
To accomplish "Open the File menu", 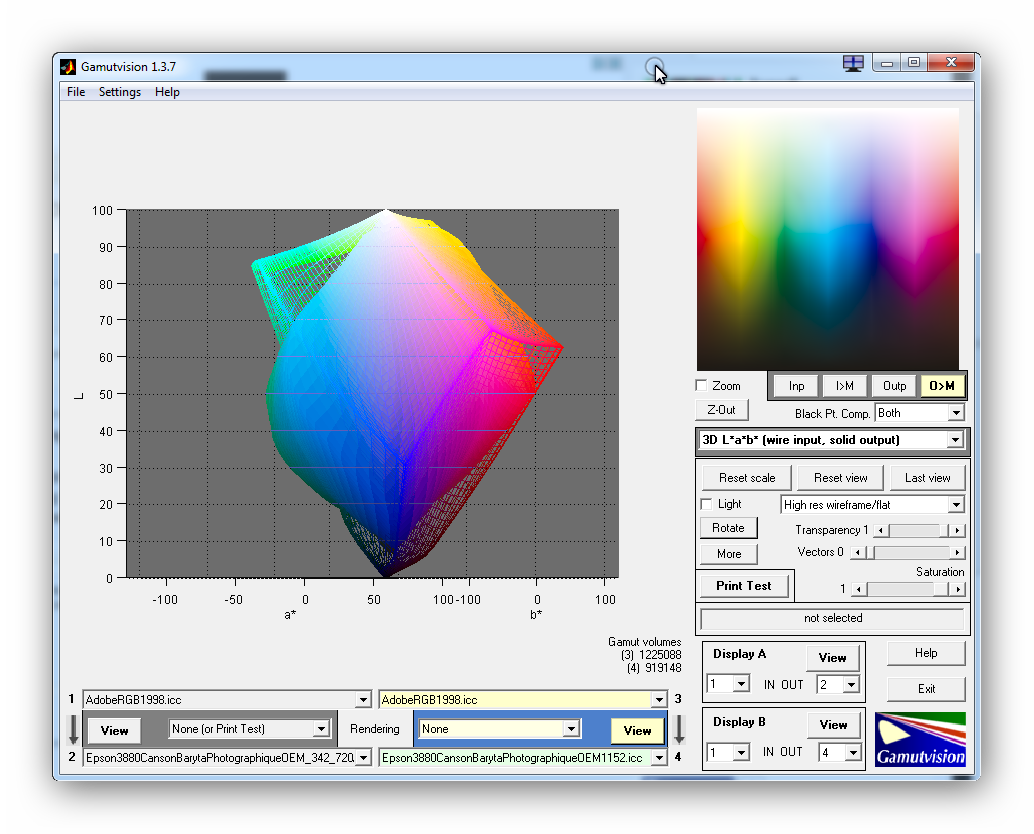I will pos(76,92).
